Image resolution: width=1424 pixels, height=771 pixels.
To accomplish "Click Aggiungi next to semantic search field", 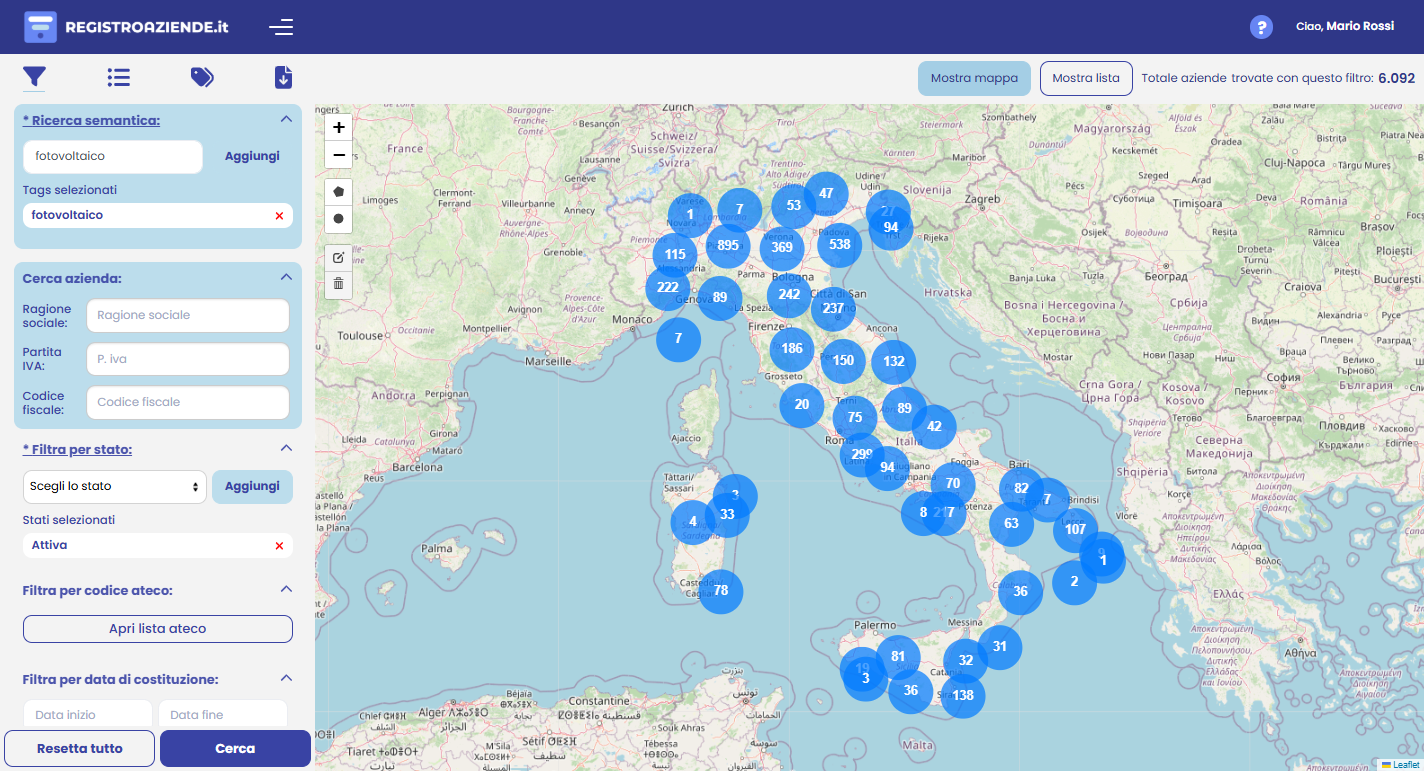I will pyautogui.click(x=252, y=156).
